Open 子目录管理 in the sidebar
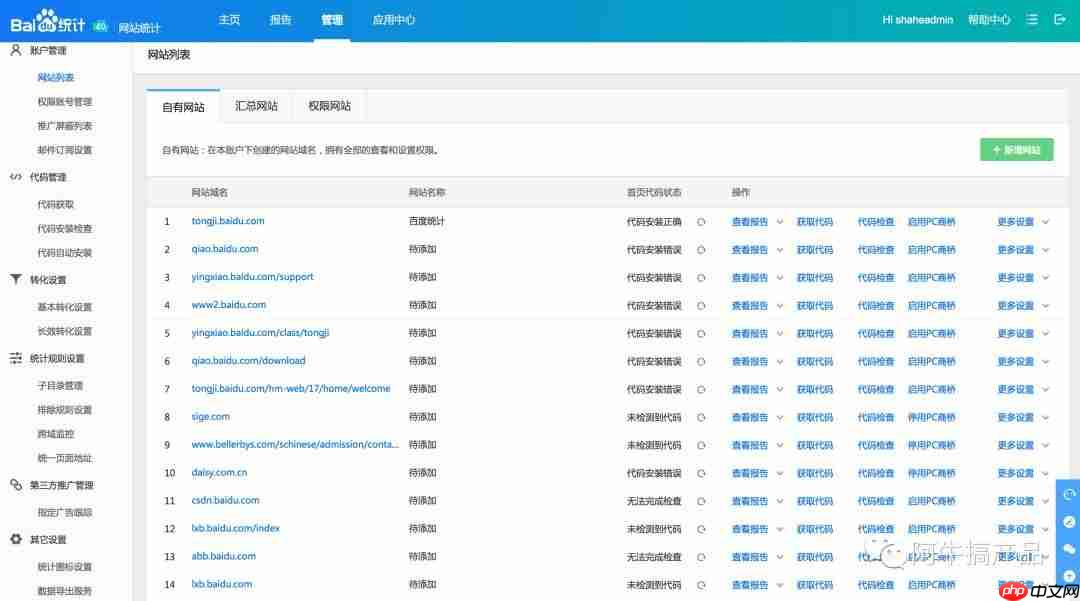1080x601 pixels. (60, 386)
